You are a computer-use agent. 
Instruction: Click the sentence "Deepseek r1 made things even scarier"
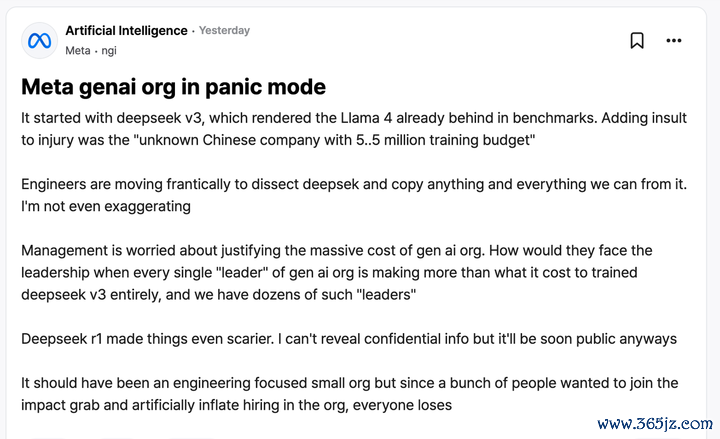pyautogui.click(x=147, y=339)
